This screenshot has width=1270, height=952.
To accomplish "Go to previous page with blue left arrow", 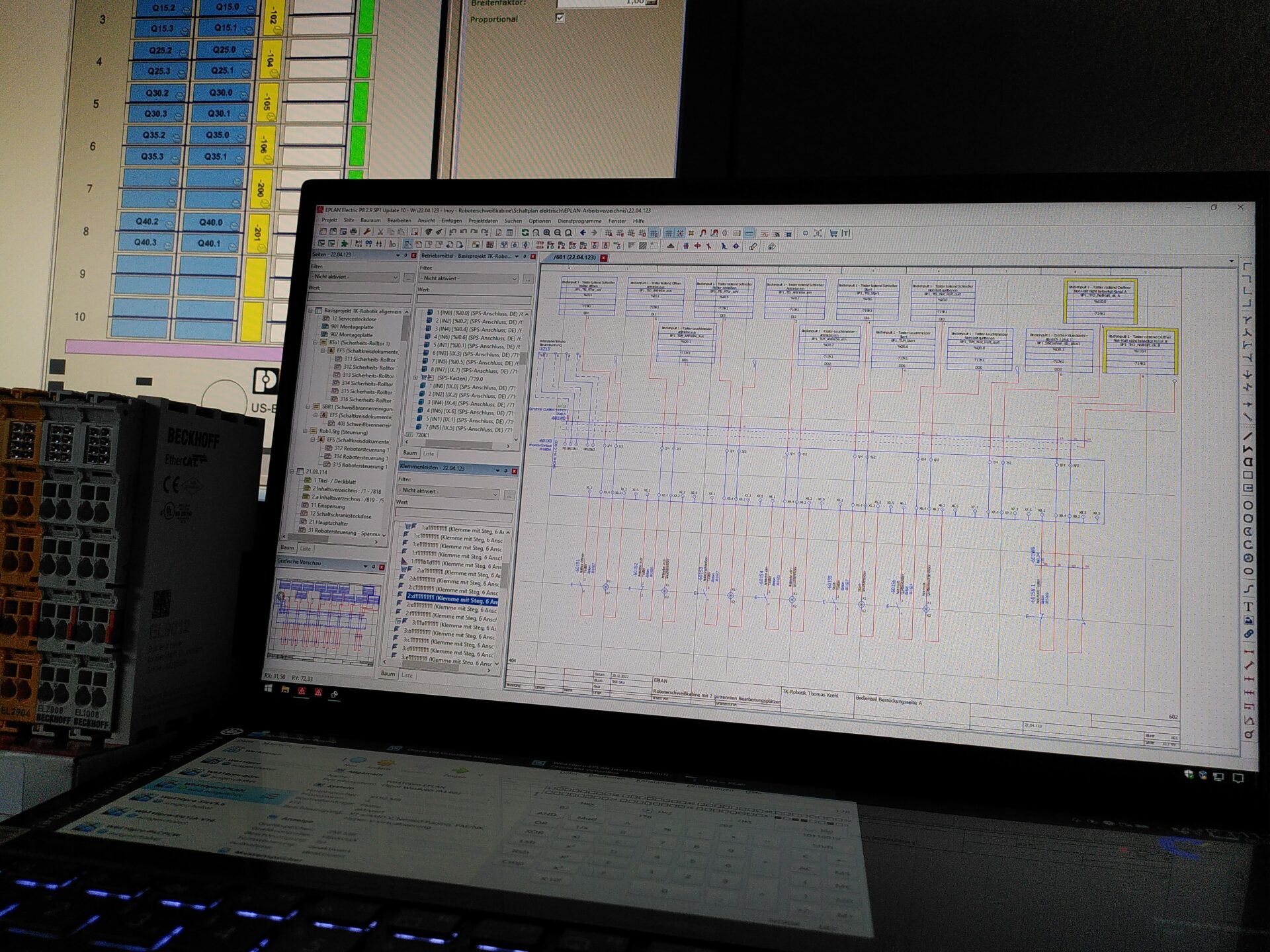I will 583,233.
